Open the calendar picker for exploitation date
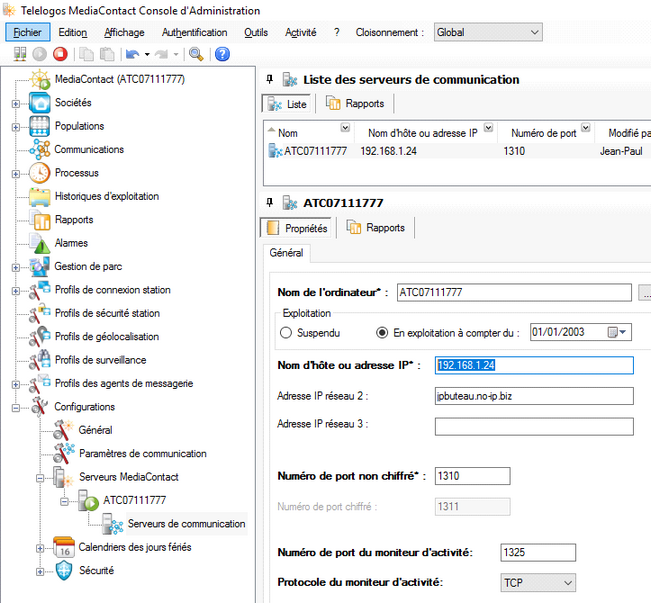This screenshot has width=651, height=603. click(617, 332)
